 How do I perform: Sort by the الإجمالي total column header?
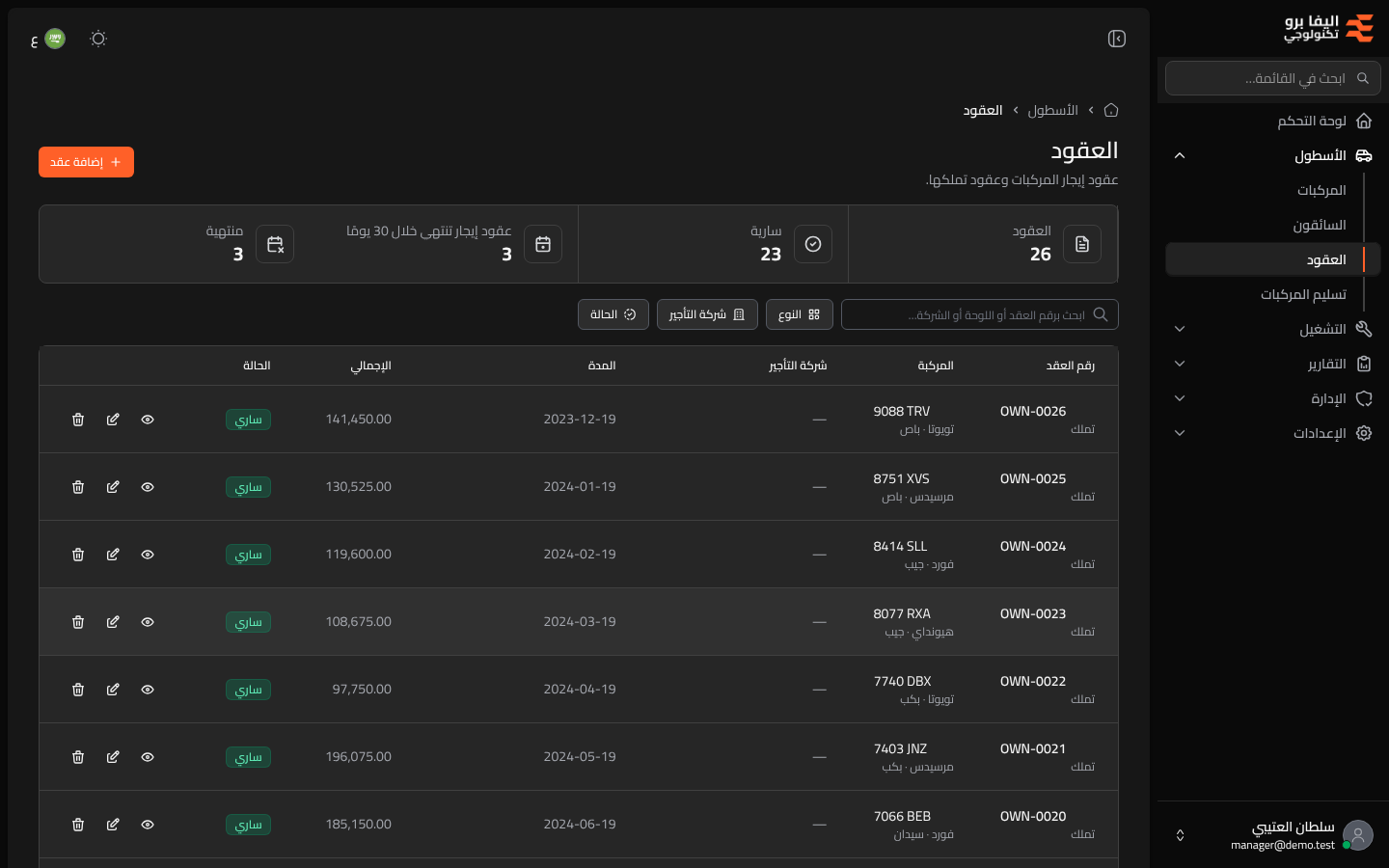point(370,366)
